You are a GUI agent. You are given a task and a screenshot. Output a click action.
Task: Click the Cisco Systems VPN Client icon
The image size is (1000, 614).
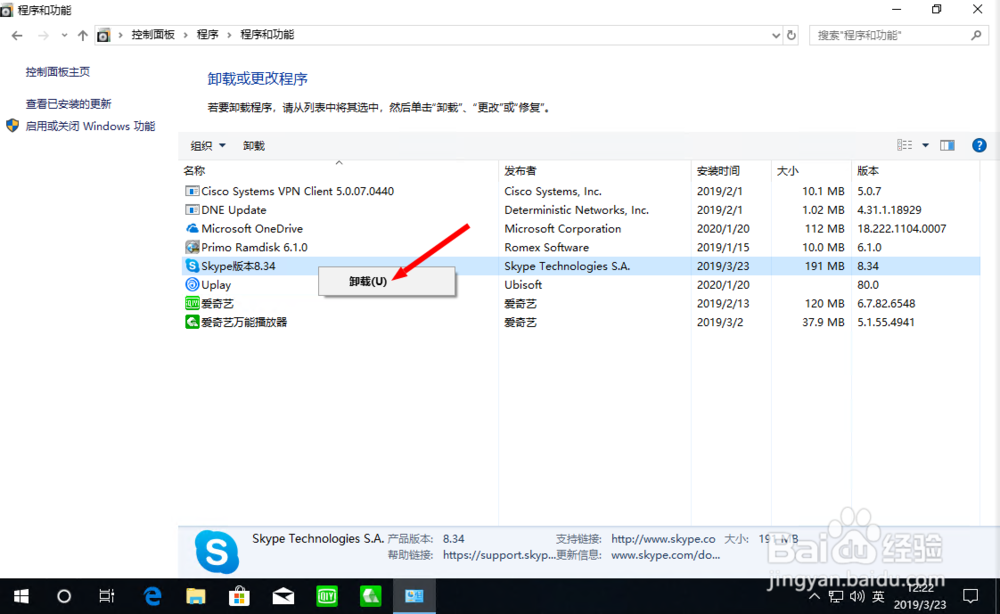[x=192, y=191]
